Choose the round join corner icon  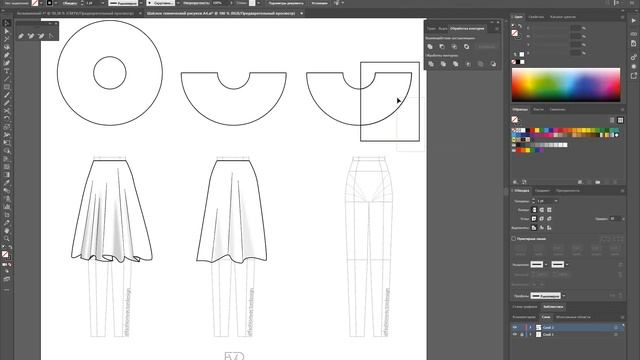coord(542,219)
